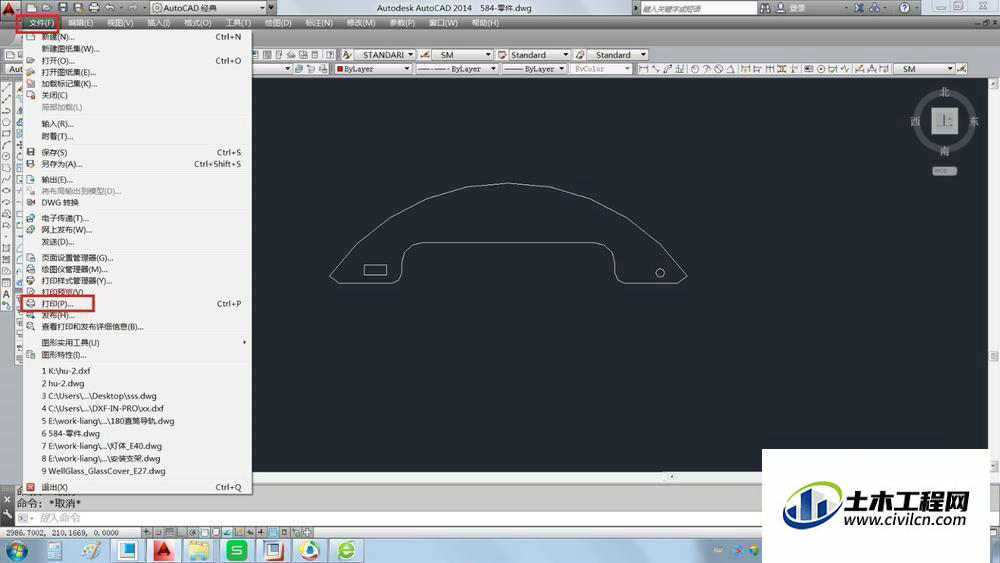
Task: Click the 上 top face of the ViewCube
Action: [945, 121]
